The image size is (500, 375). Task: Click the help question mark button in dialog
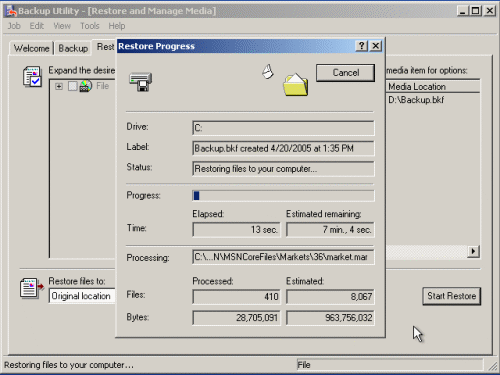362,46
